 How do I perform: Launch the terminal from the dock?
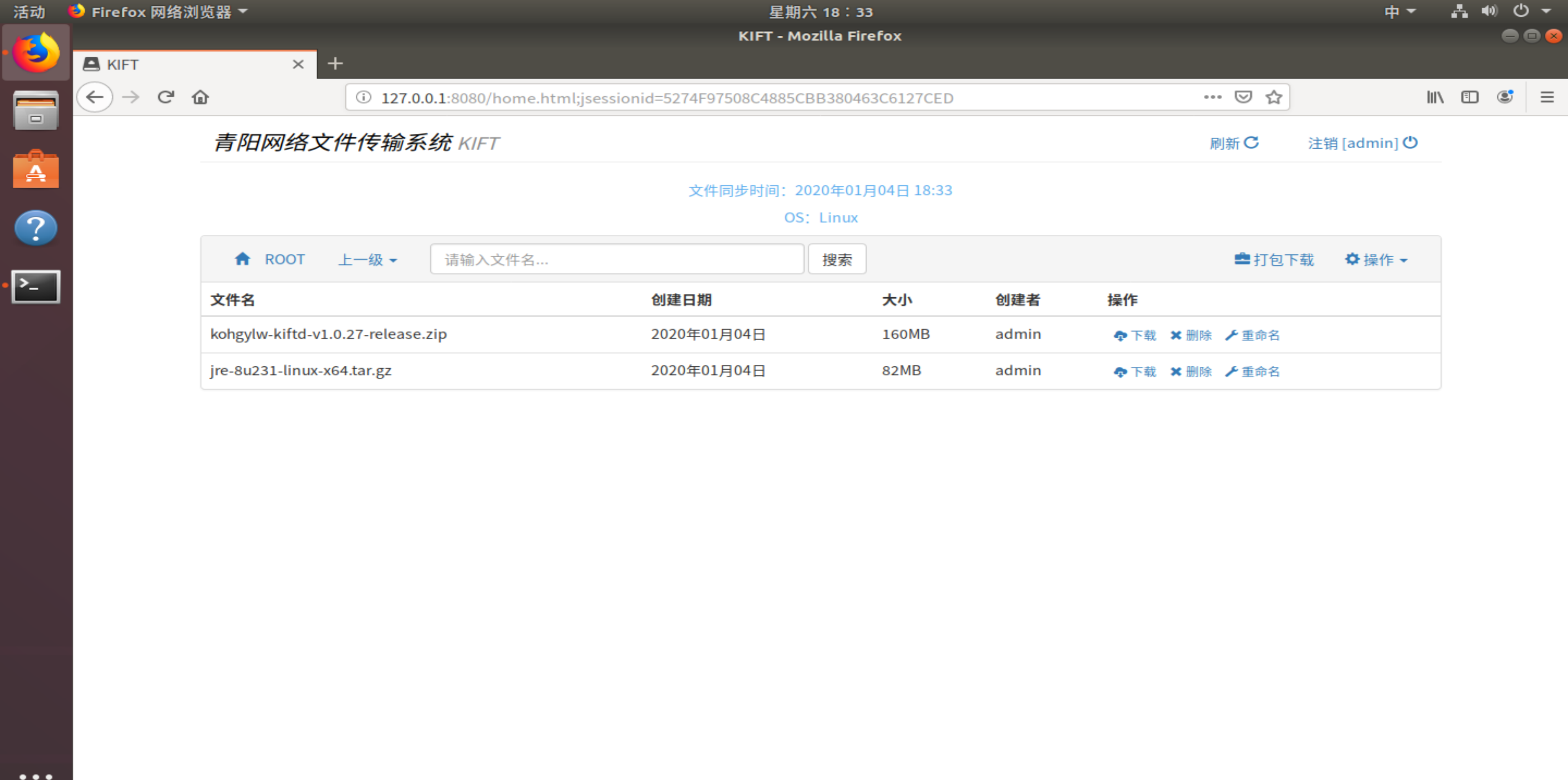point(35,286)
